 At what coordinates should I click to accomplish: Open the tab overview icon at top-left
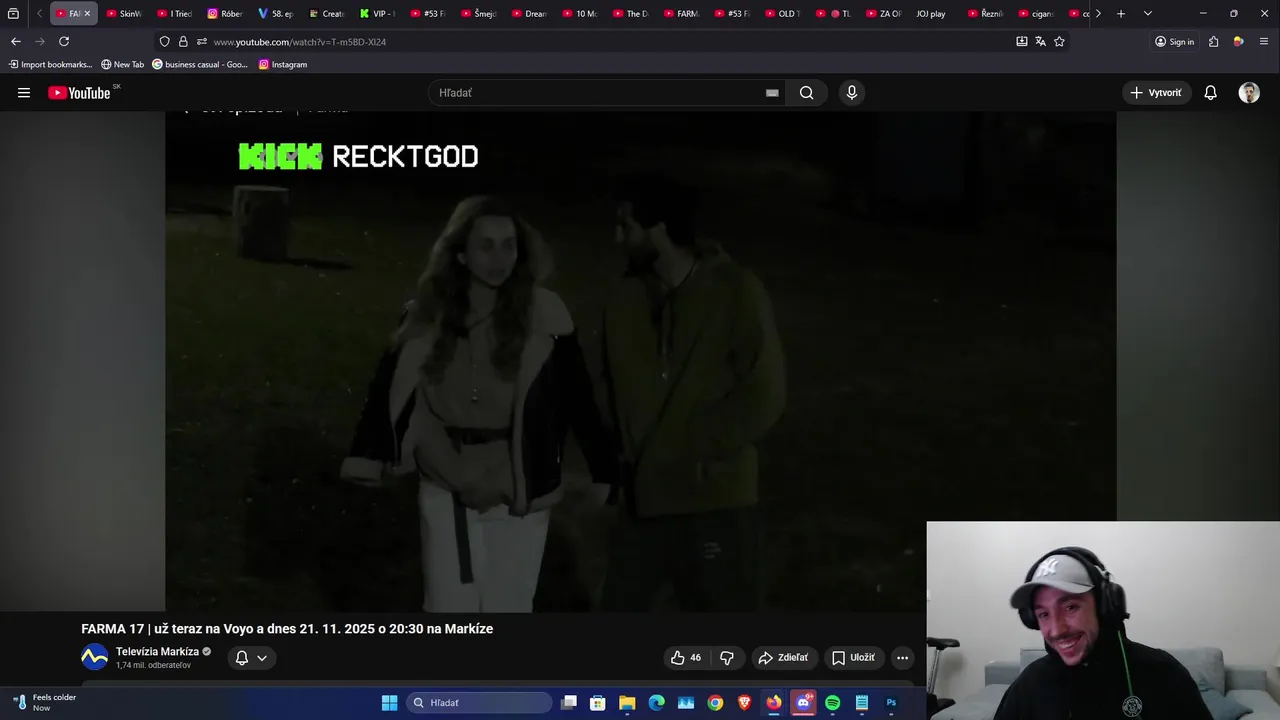pos(13,14)
